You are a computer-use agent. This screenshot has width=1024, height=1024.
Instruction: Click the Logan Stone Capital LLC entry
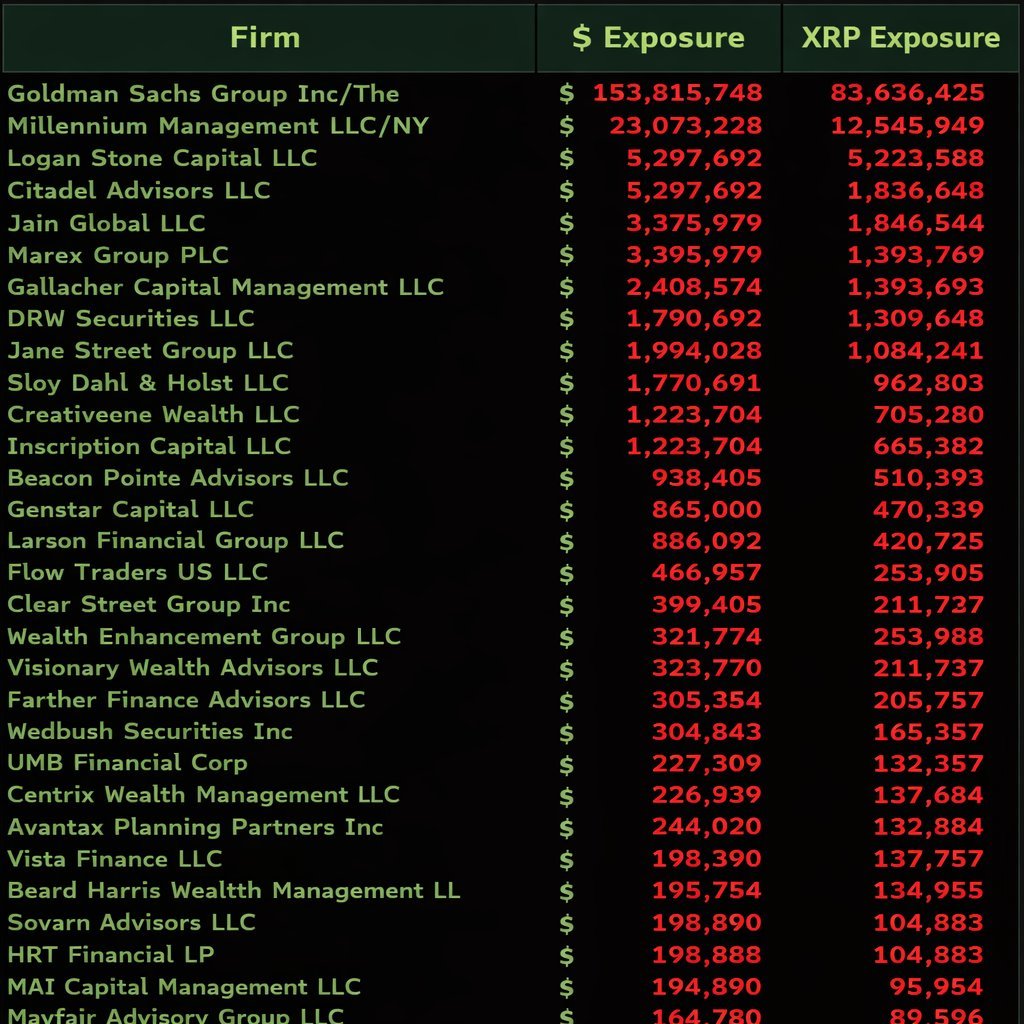point(160,158)
